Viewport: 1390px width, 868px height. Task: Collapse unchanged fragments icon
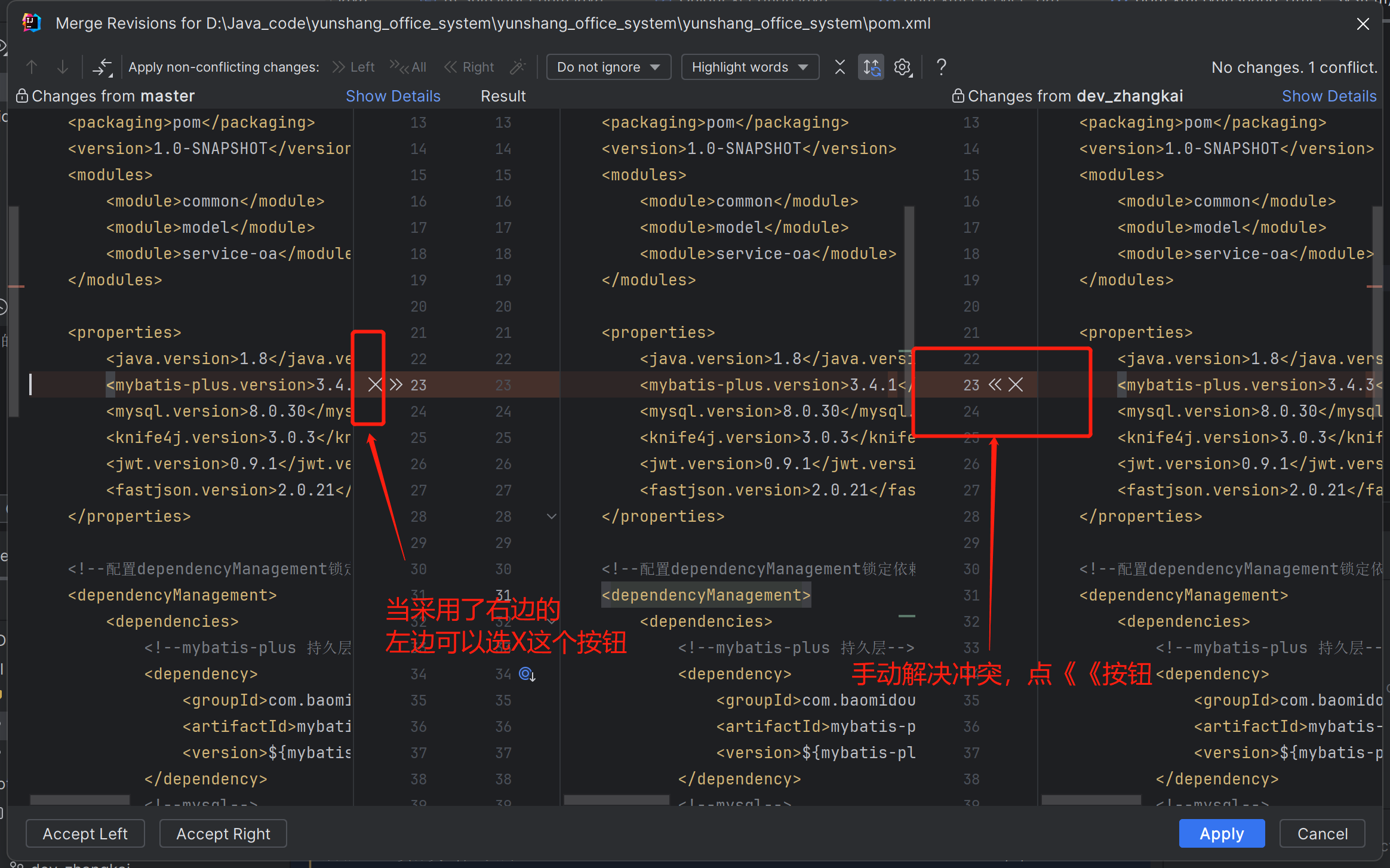(839, 67)
